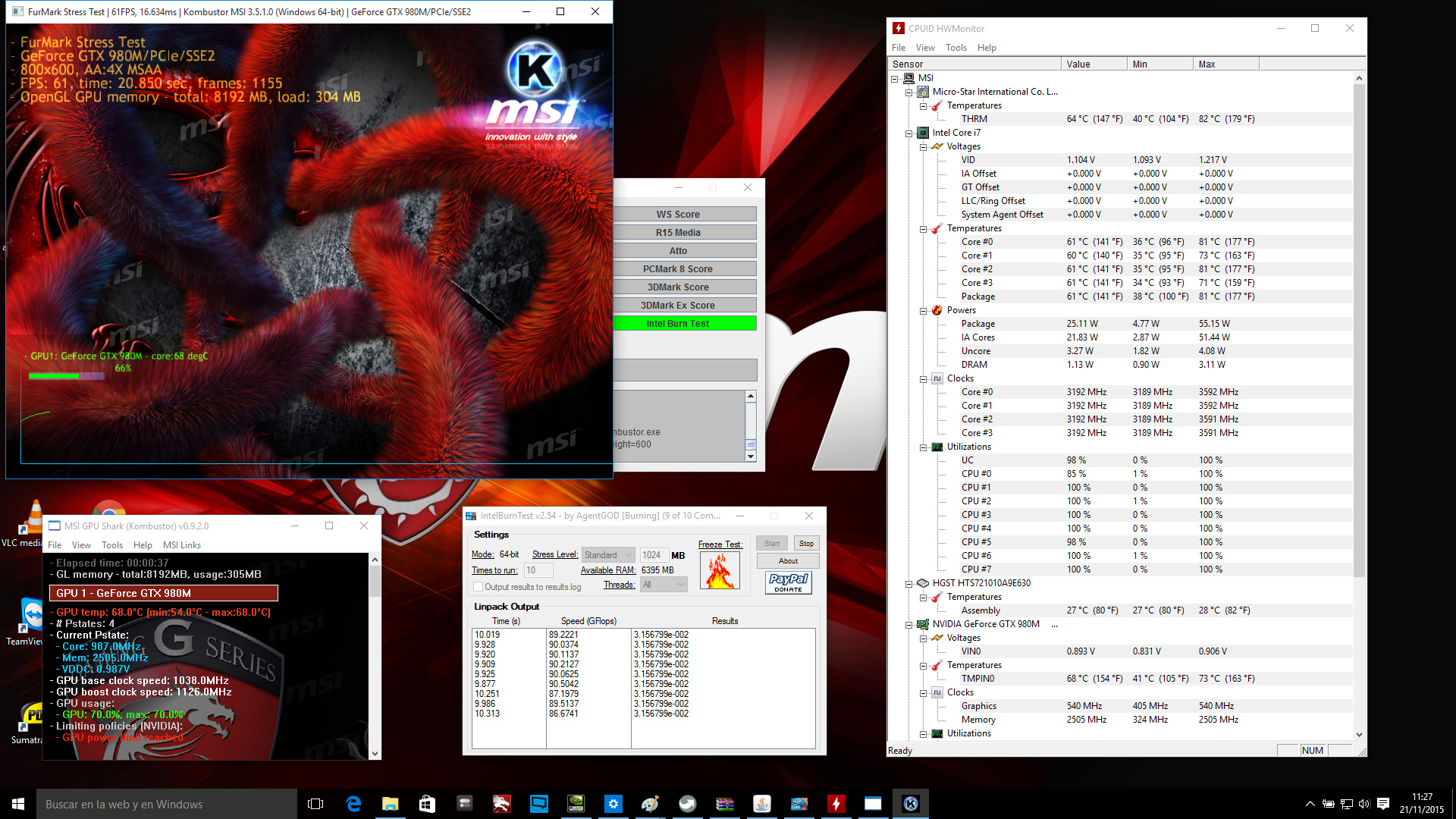Open WinRAR icon in taskbar
The height and width of the screenshot is (819, 1456).
[x=724, y=804]
